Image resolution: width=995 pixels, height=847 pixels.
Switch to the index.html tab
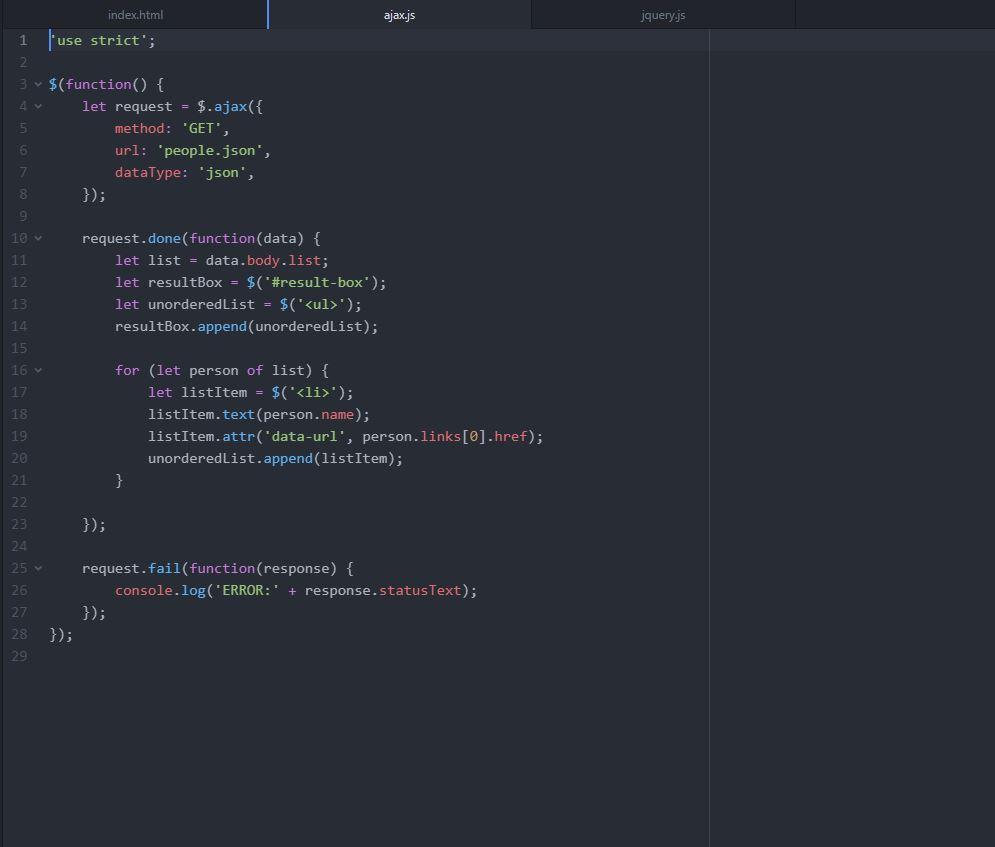(x=135, y=15)
